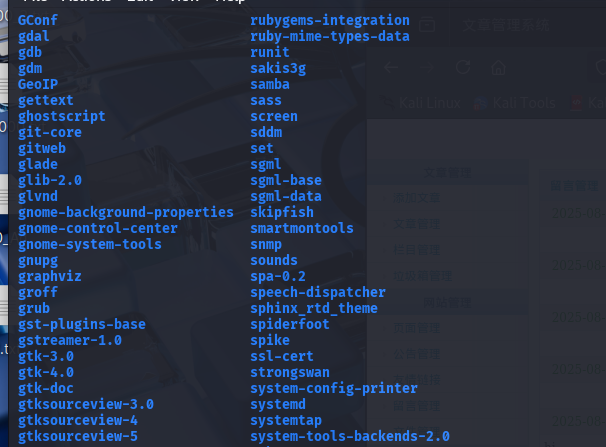The image size is (606, 447).
Task: Click the sgml-base entry
Action: pos(286,180)
